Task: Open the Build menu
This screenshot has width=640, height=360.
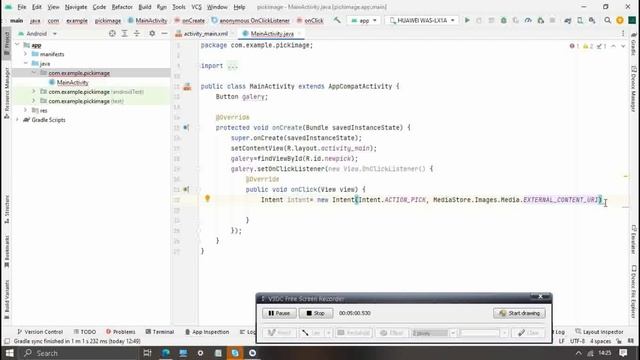Action: (x=145, y=7)
